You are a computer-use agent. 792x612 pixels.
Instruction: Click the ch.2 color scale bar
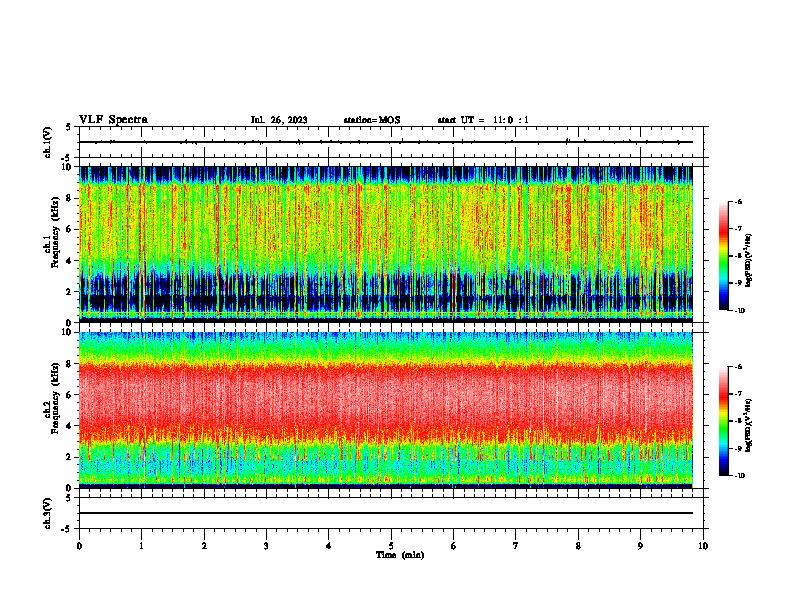click(724, 421)
